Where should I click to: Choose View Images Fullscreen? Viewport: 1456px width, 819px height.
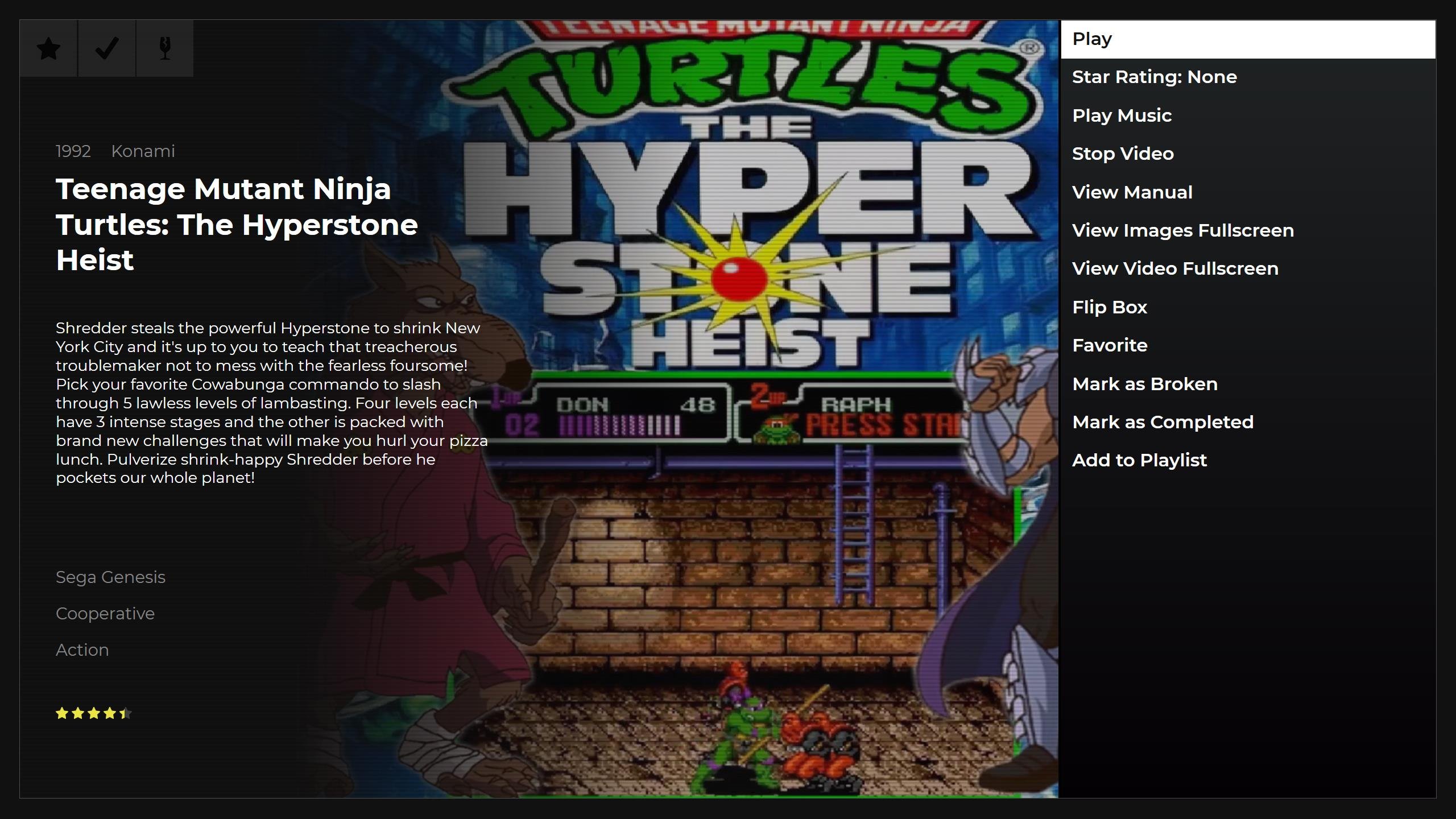1248,230
